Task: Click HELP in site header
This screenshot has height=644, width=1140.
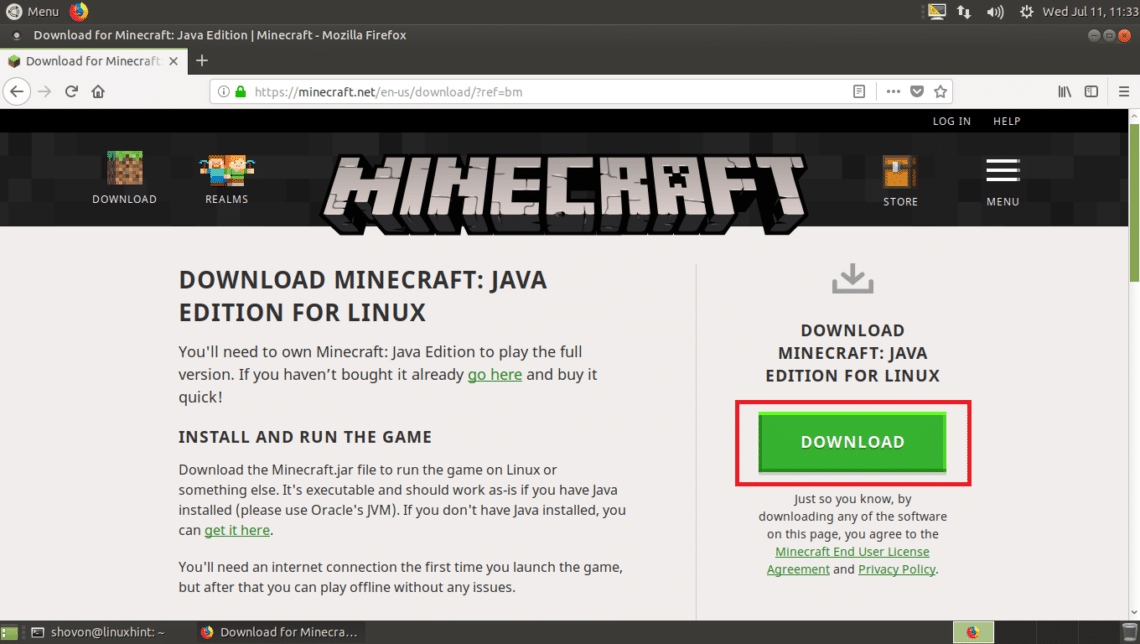Action: click(x=1007, y=121)
